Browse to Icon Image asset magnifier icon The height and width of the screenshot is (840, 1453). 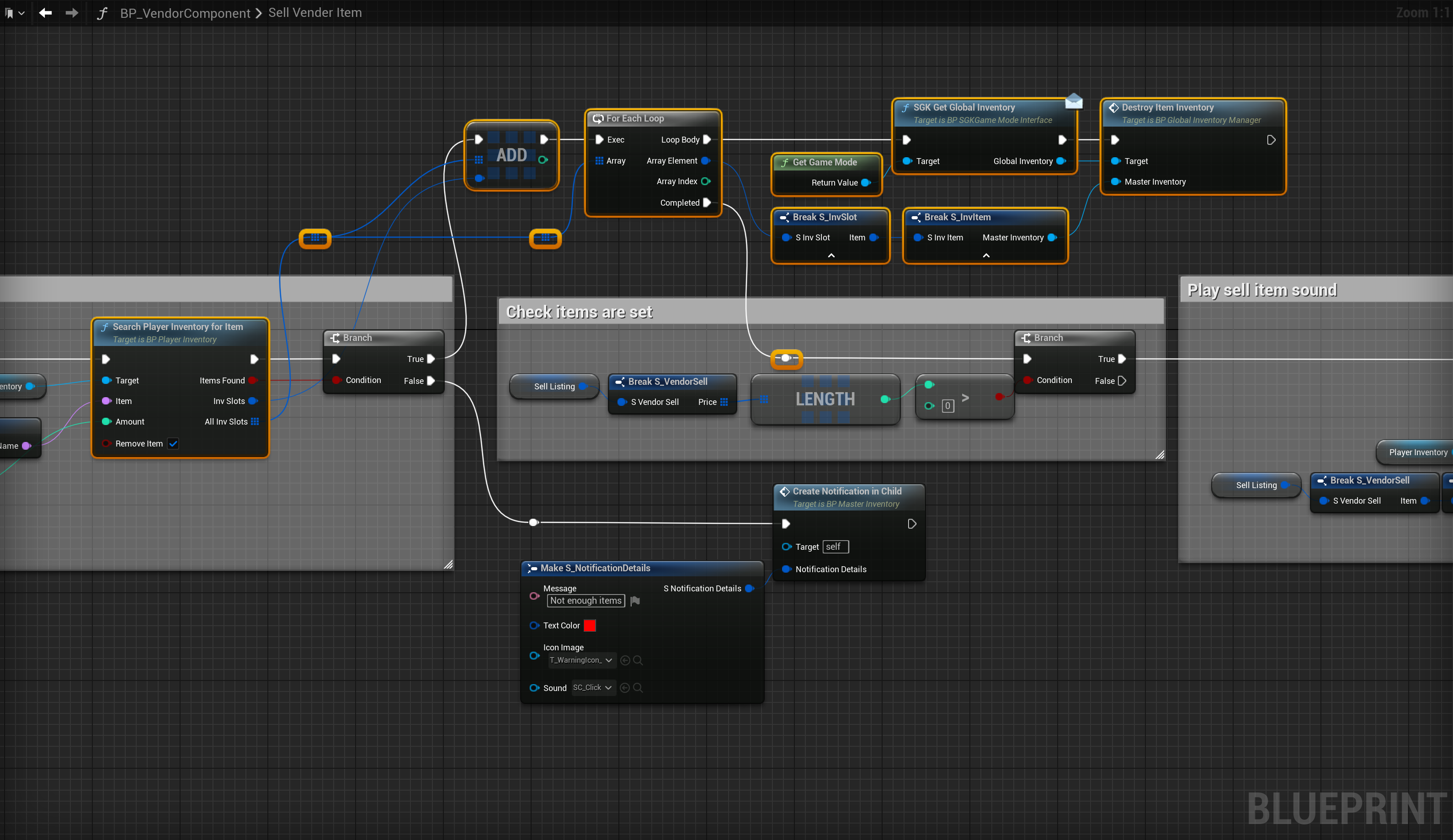pyautogui.click(x=638, y=660)
